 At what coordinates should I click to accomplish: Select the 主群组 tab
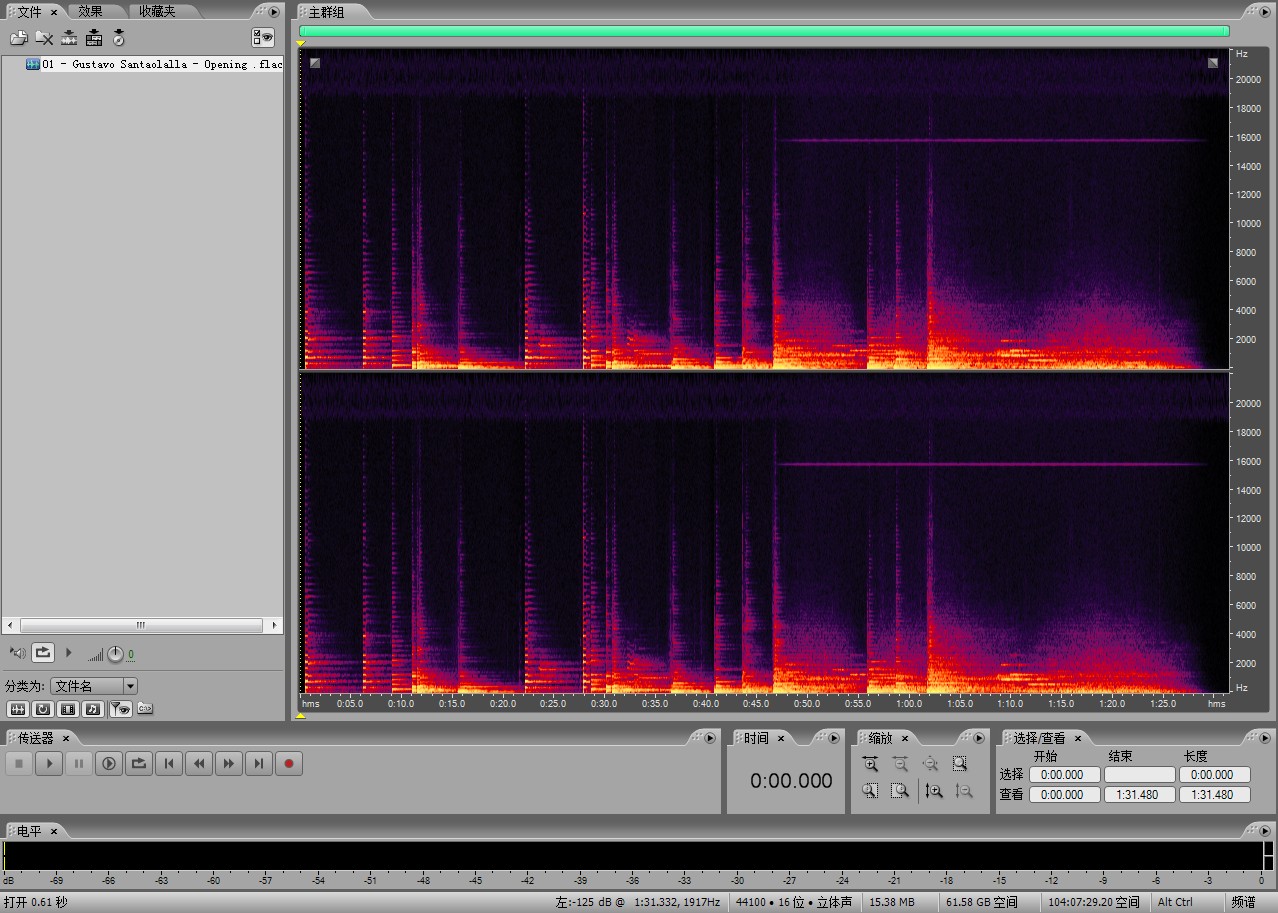coord(325,12)
